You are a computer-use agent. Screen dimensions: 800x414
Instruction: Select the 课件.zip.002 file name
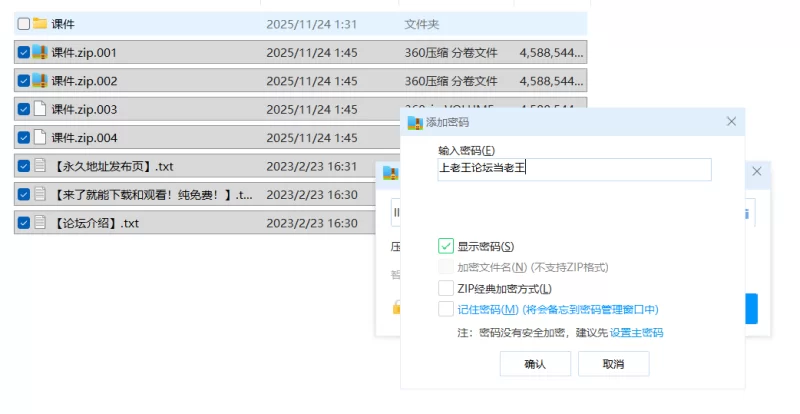click(x=84, y=81)
